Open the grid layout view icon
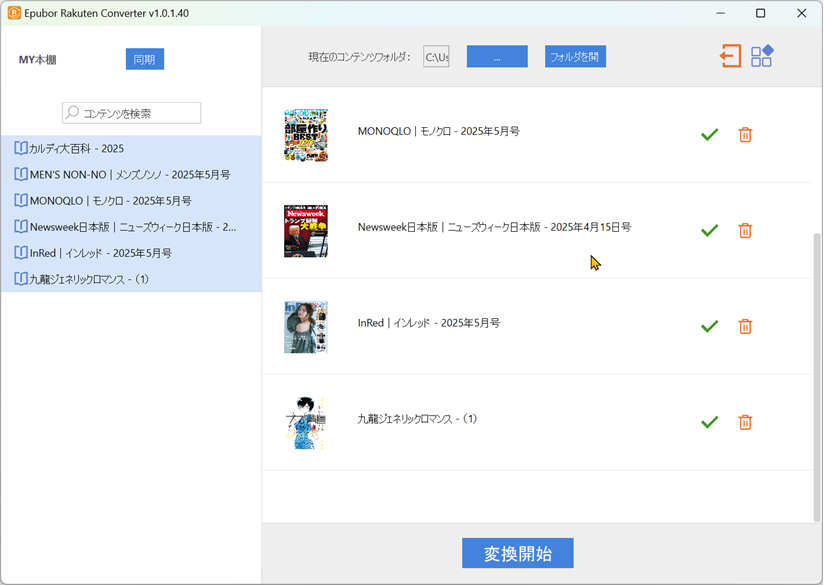The image size is (824, 585). (762, 56)
